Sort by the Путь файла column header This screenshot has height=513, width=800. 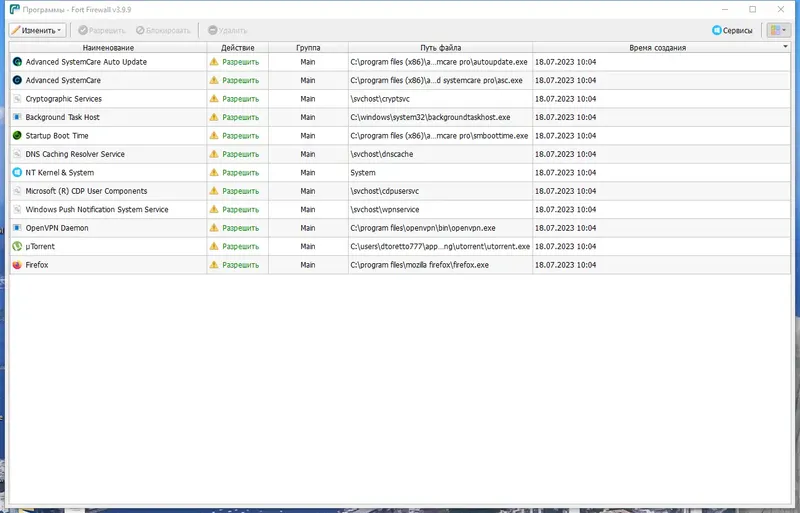(441, 47)
